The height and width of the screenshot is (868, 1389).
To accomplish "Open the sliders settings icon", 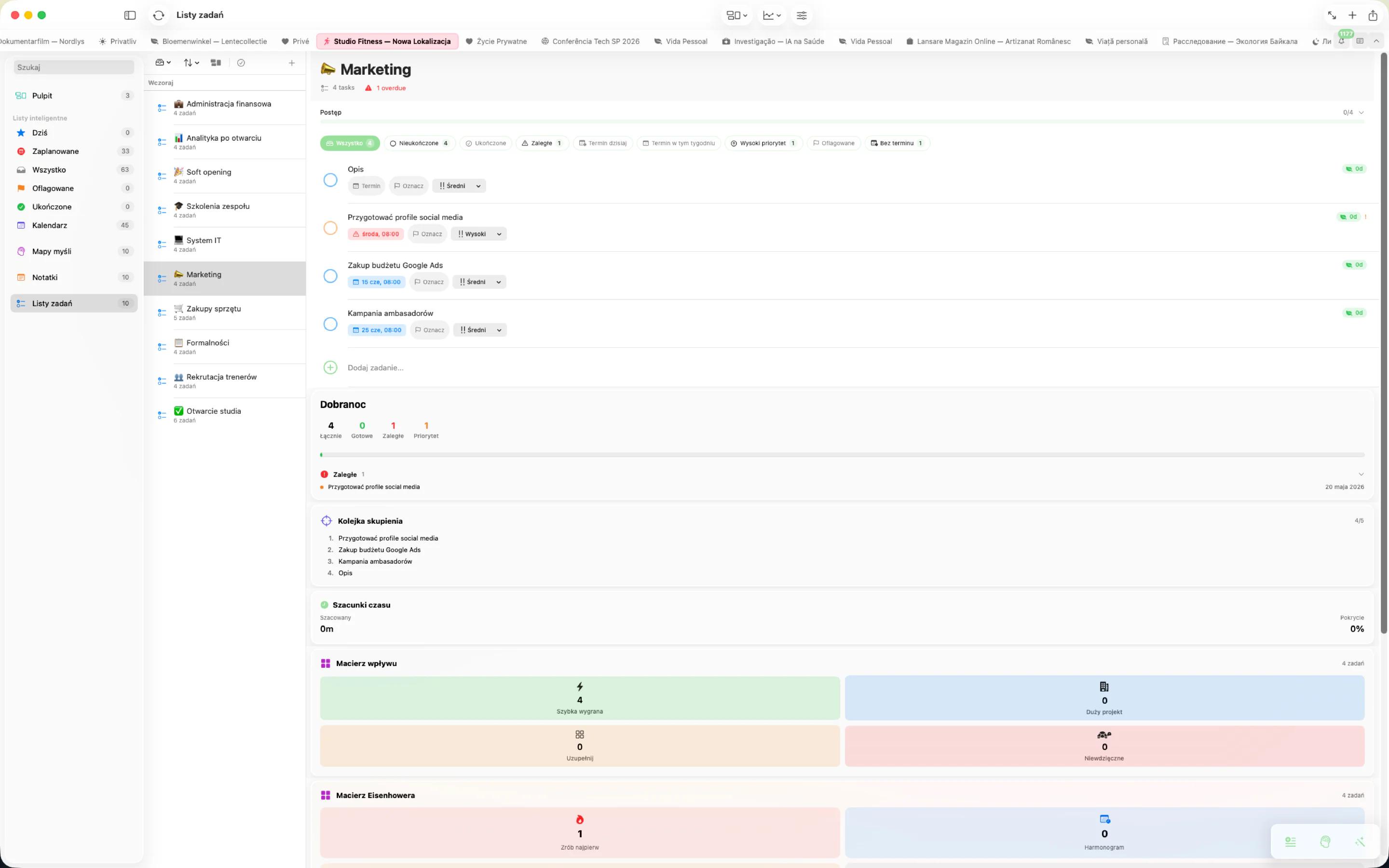I will point(801,15).
